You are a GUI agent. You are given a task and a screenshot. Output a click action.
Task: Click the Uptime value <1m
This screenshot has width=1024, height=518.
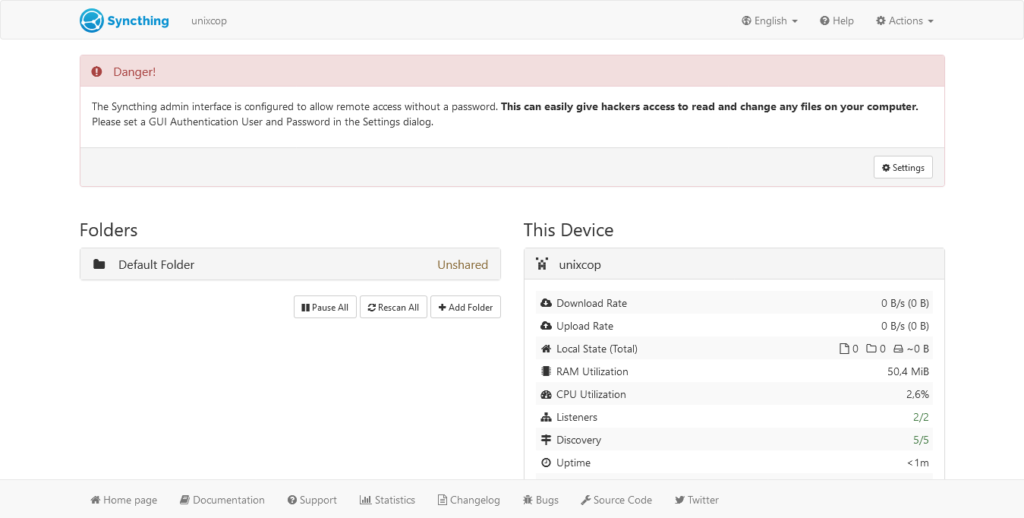point(918,463)
